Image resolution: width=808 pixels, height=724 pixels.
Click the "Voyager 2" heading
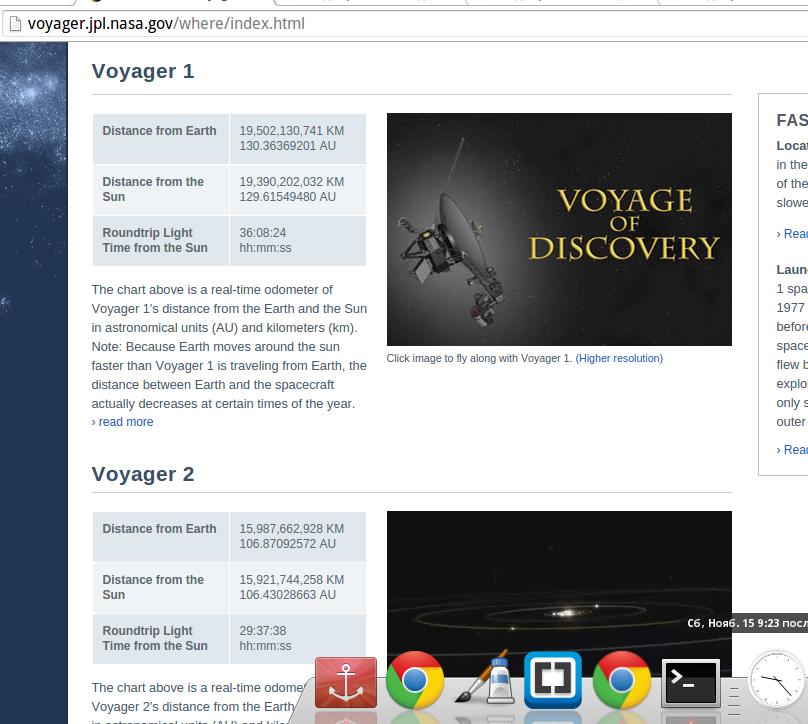coord(143,474)
